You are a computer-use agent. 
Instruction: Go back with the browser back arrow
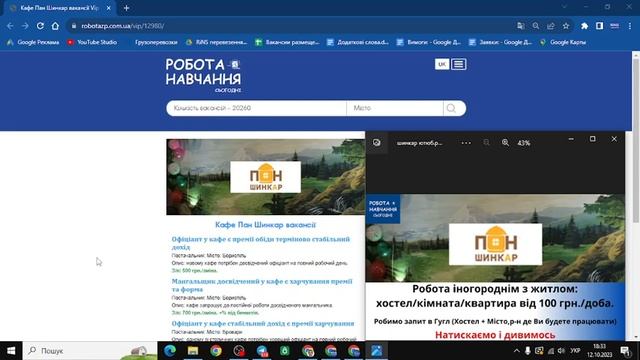[10, 26]
